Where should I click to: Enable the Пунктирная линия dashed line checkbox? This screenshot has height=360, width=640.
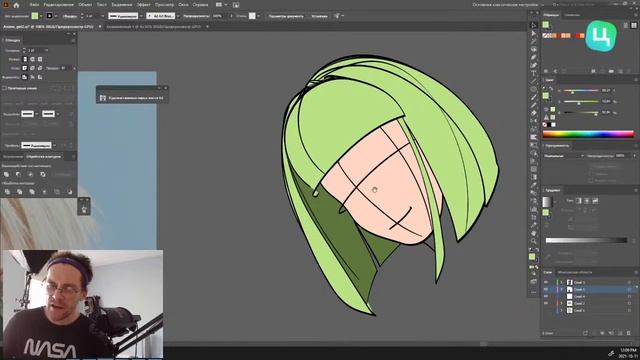[x=4, y=88]
